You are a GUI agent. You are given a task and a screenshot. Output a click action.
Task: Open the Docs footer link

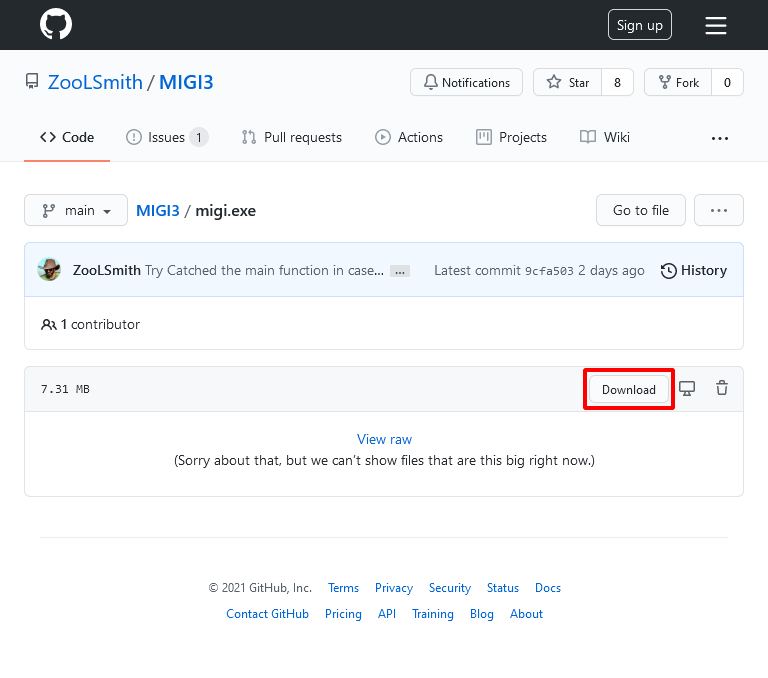548,588
